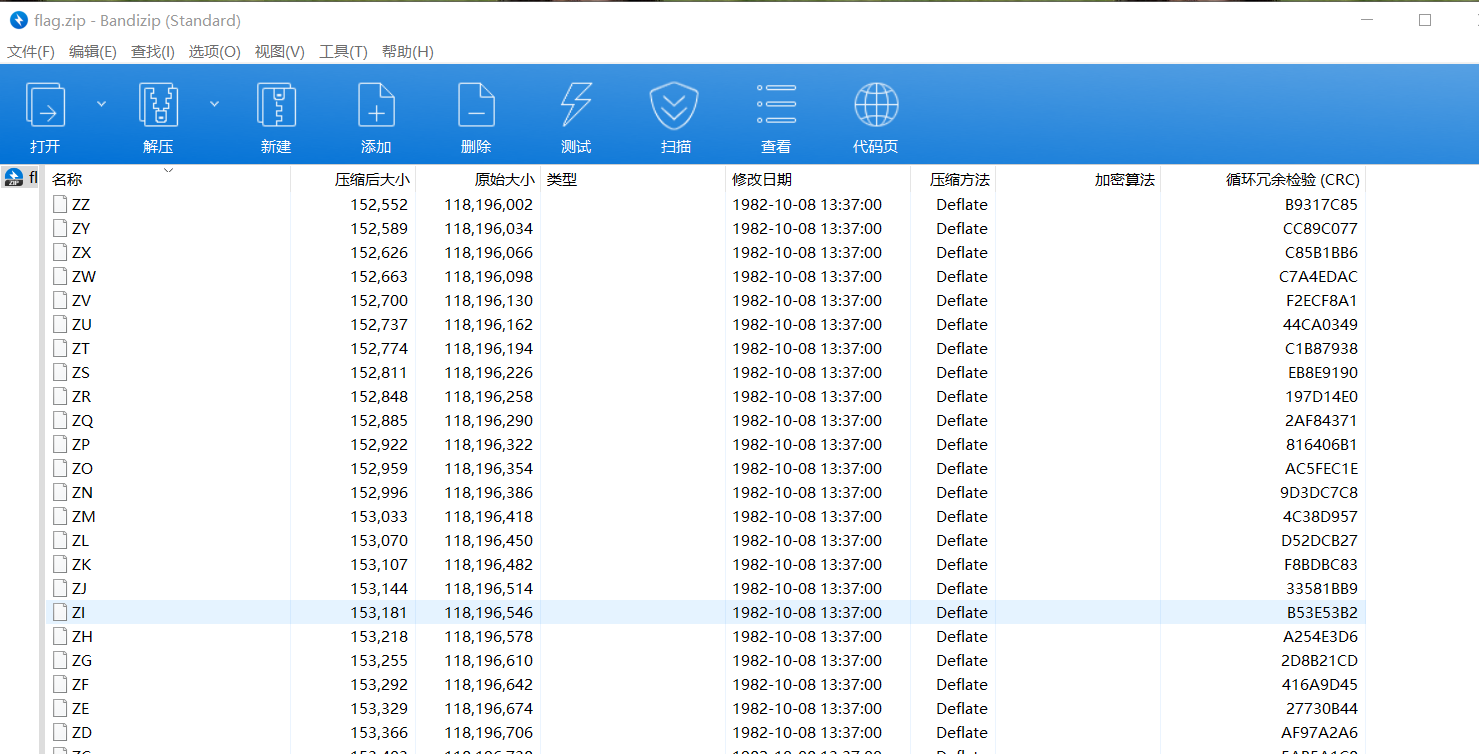Sort by Compression method (压缩方法) column header
Viewport: 1479px width, 754px height.
click(x=960, y=180)
